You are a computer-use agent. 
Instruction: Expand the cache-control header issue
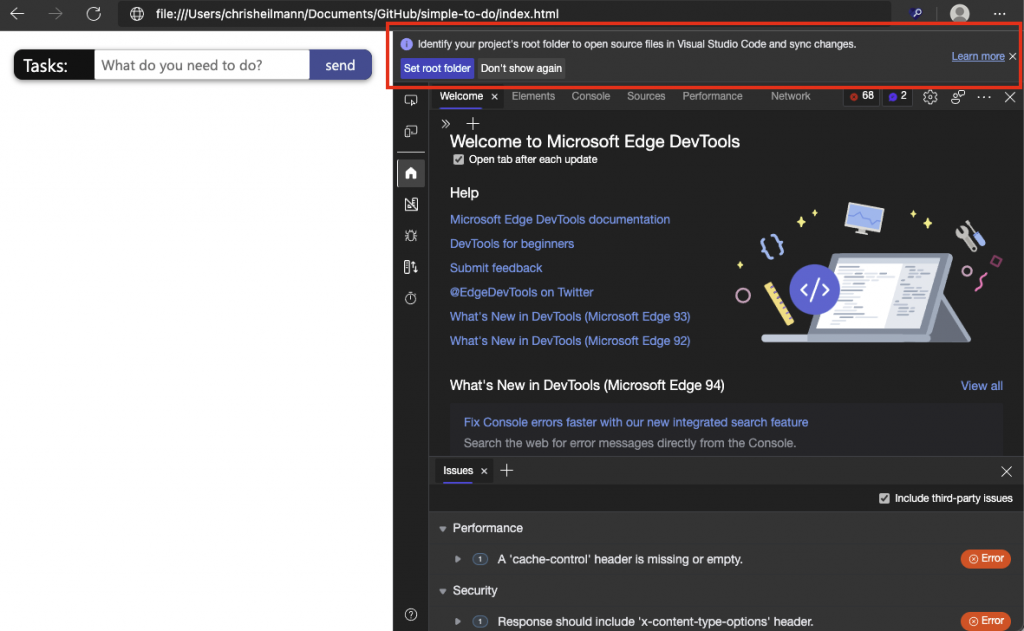[458, 559]
